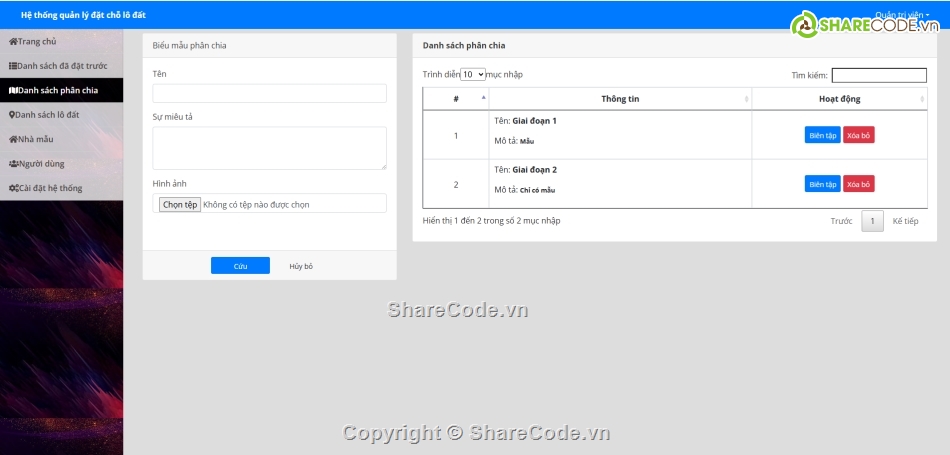Click the Tìm kiếm search box

click(x=879, y=75)
